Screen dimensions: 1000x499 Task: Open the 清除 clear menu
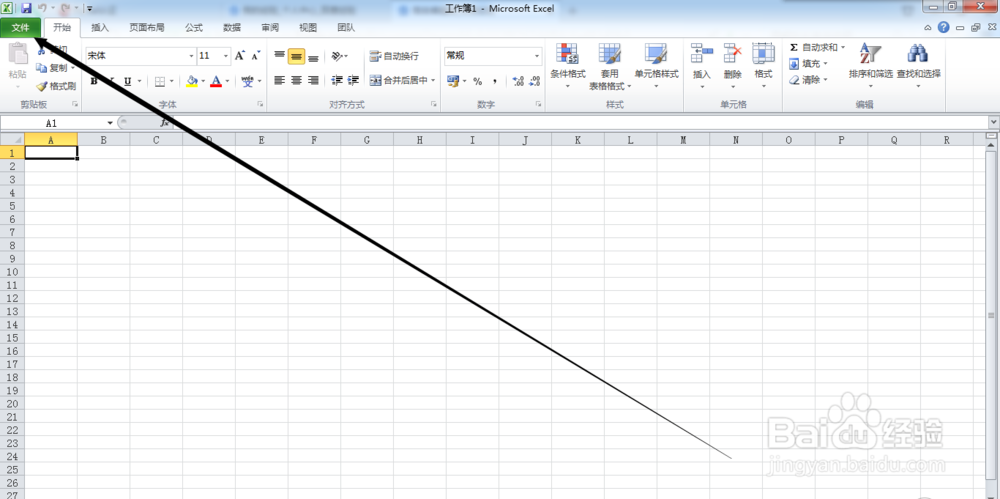point(808,80)
